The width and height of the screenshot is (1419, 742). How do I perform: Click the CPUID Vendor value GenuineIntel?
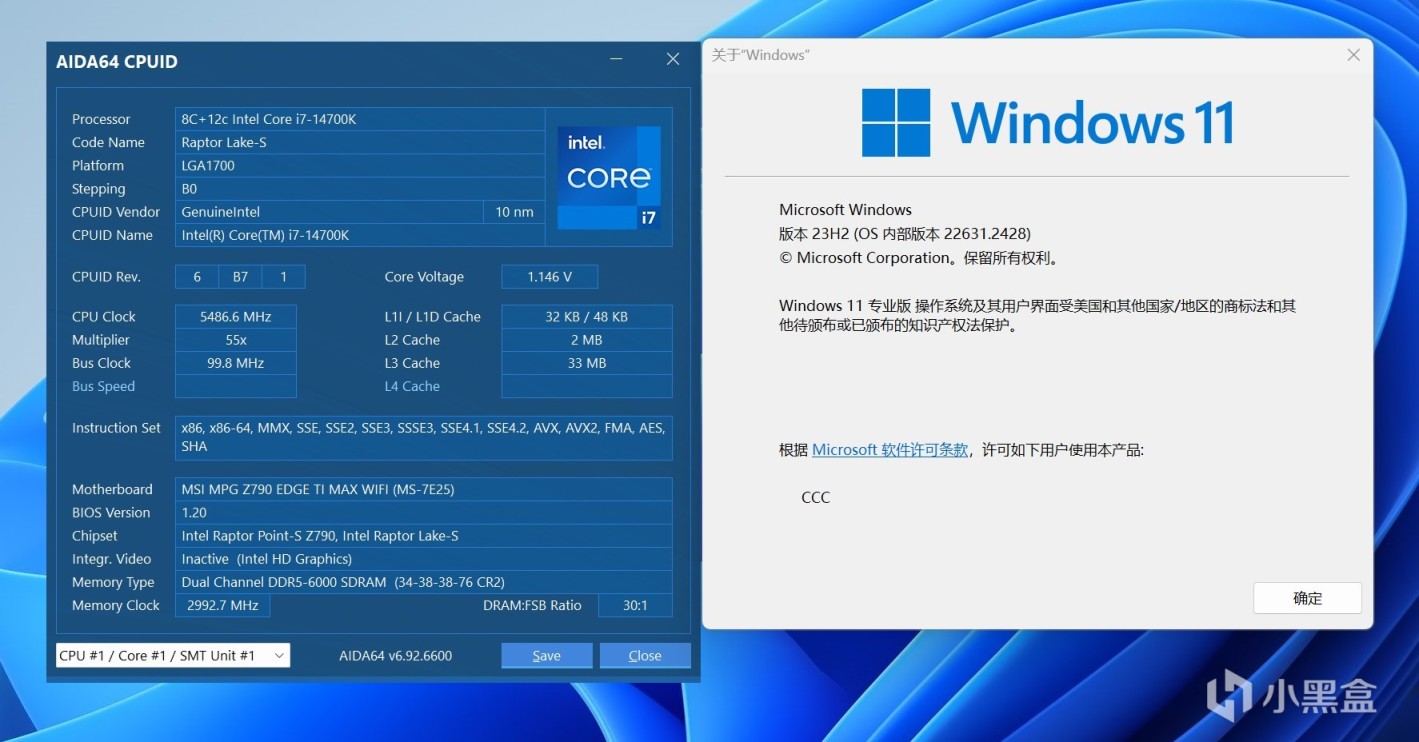coord(329,212)
